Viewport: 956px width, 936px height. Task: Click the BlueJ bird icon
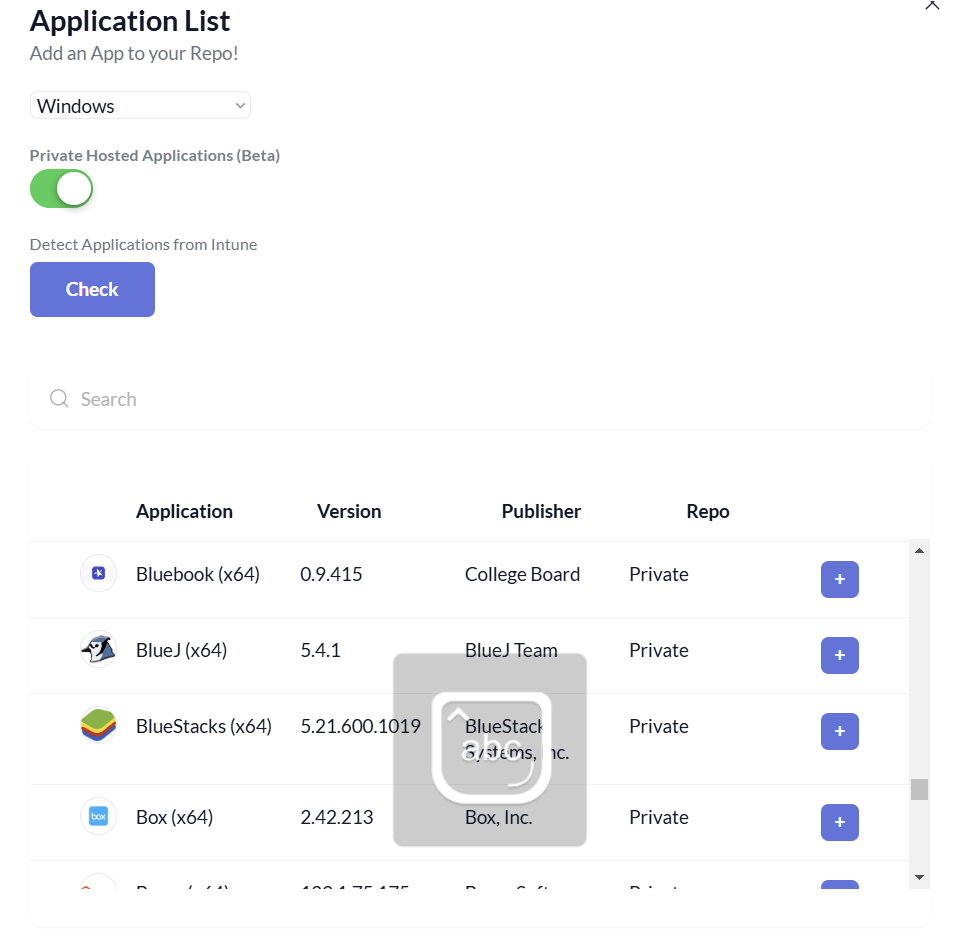click(98, 649)
